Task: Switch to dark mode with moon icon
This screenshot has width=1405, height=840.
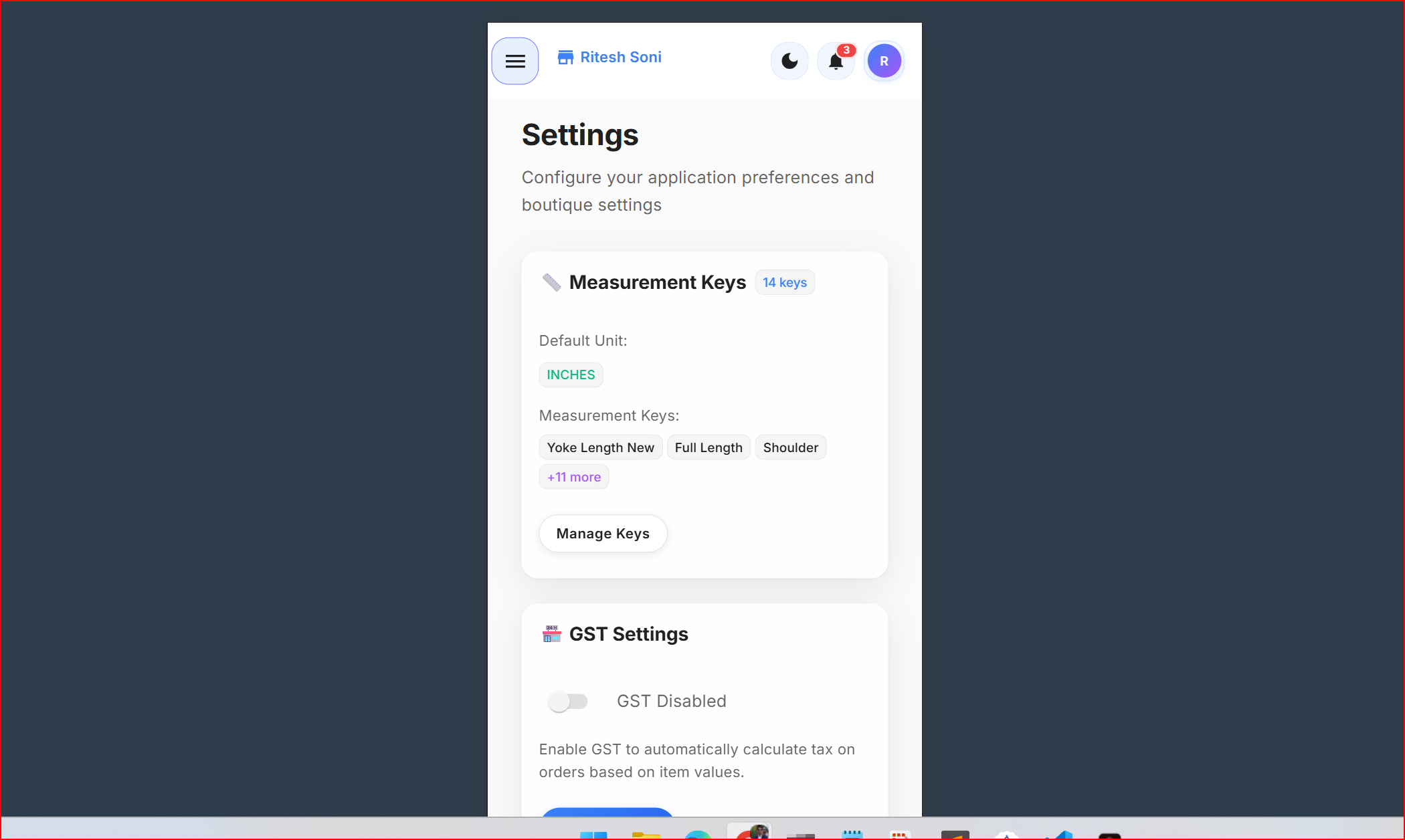Action: tap(789, 61)
